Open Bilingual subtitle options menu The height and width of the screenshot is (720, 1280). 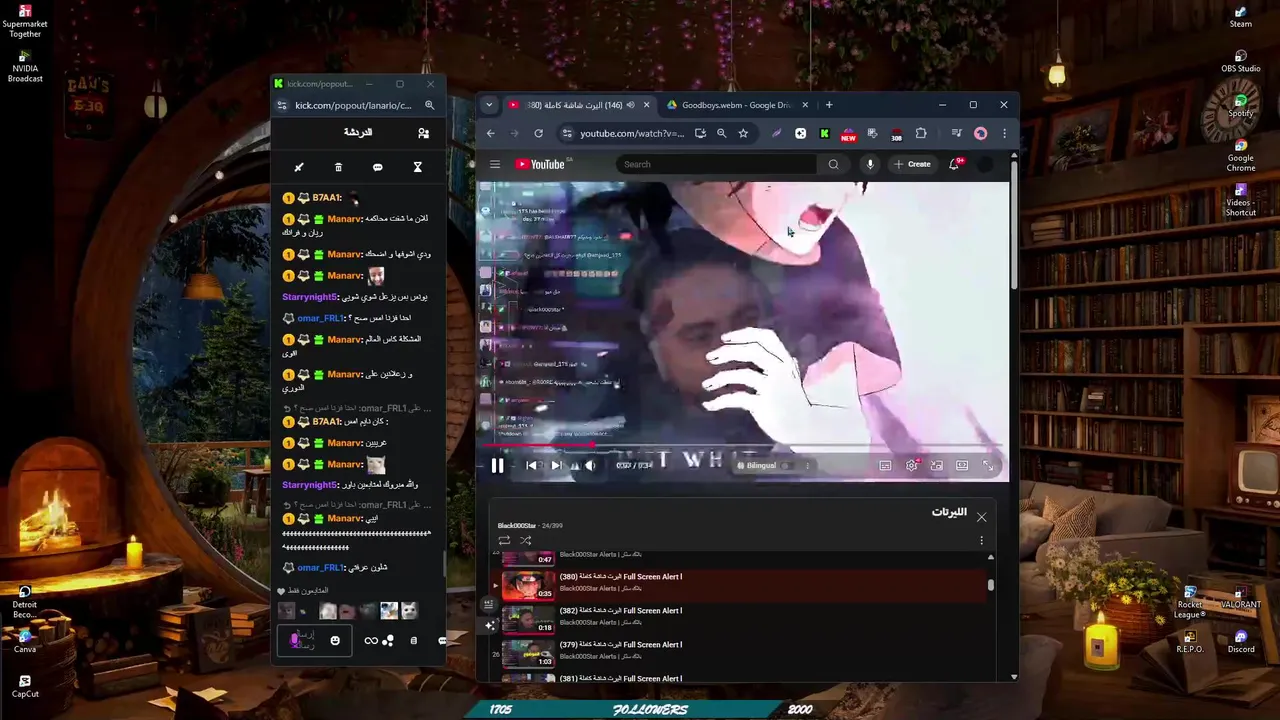tap(807, 465)
